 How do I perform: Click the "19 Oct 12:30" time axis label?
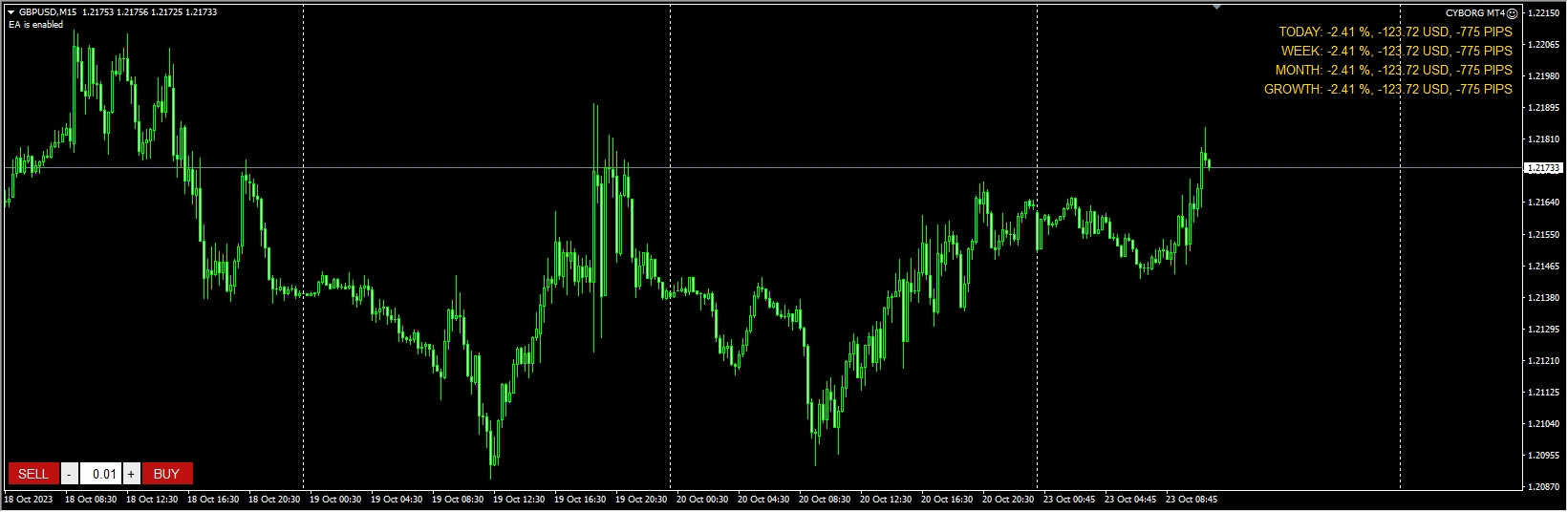tap(519, 499)
